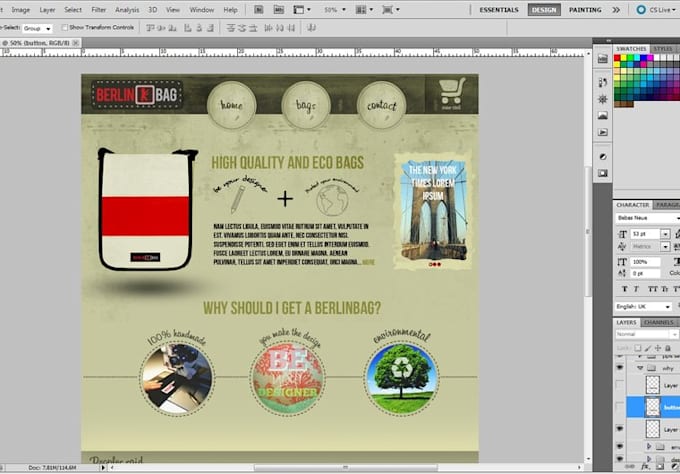
Task: Pick the red swatch in Swatches panel
Action: 617,58
